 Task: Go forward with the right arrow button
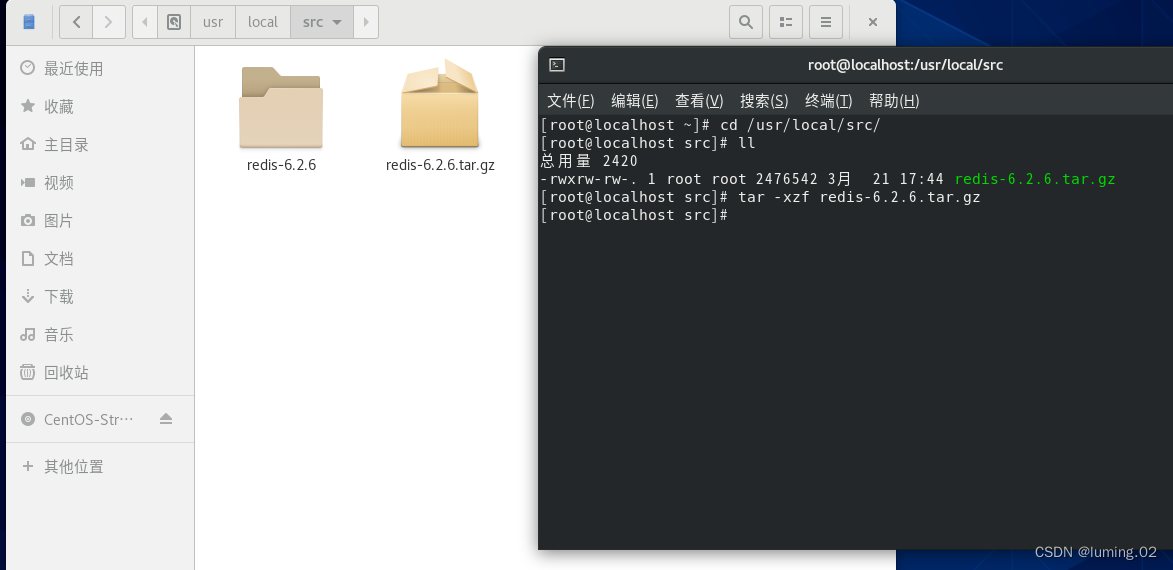pos(108,22)
